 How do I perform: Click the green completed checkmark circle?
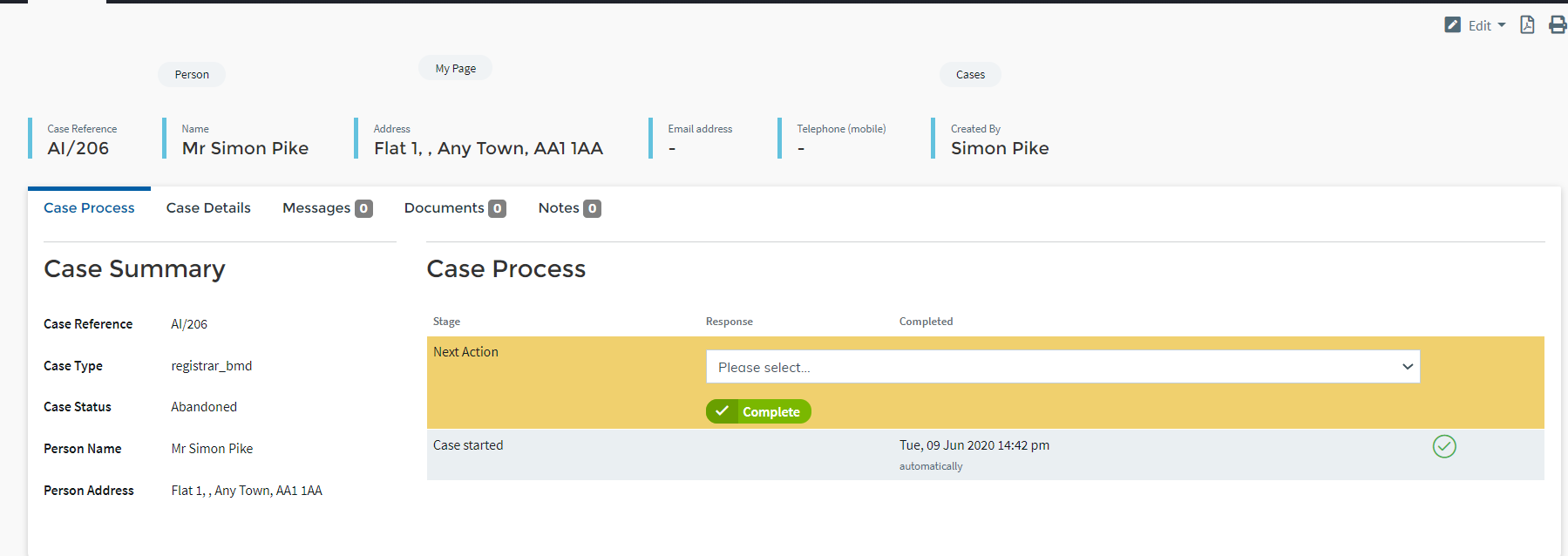tap(1444, 446)
